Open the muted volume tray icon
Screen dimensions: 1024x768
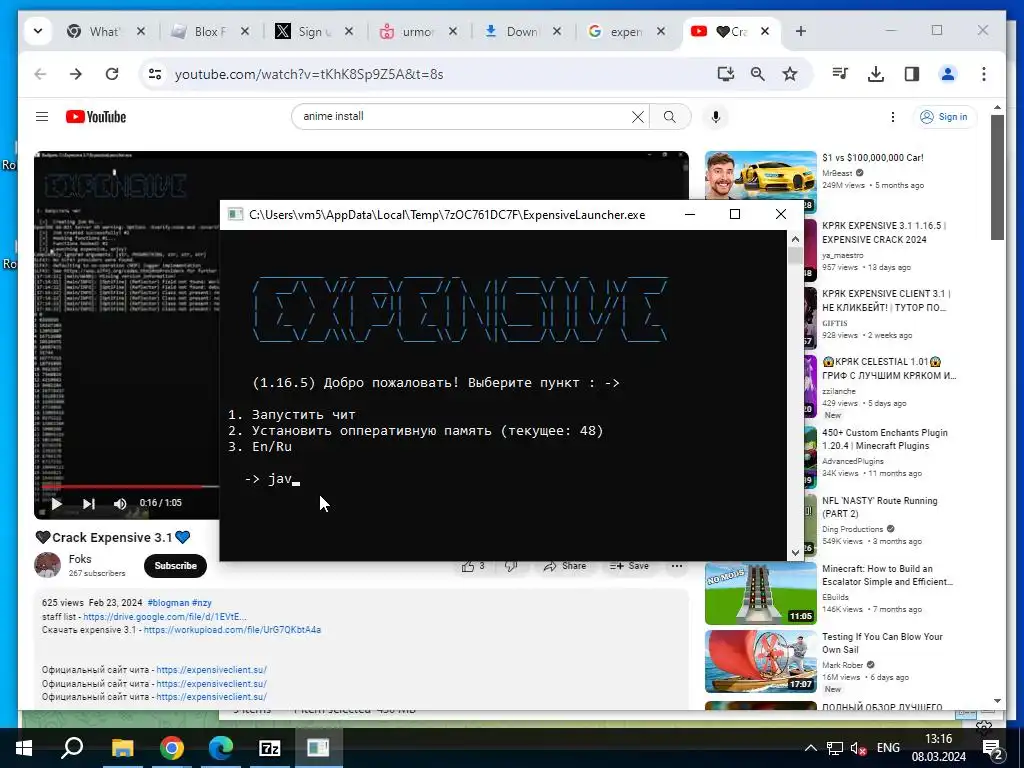click(x=858, y=748)
